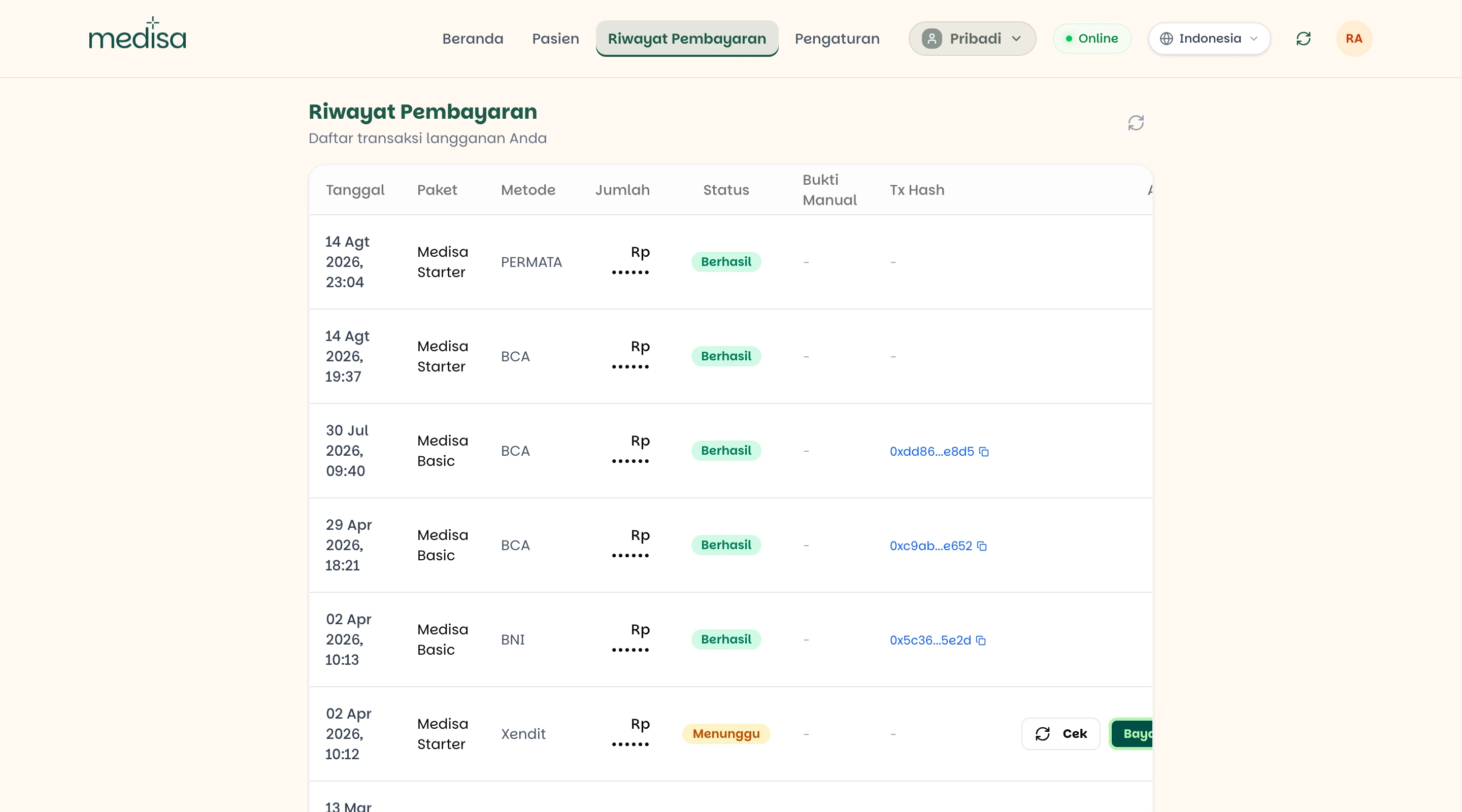
Task: Click the Menunggu status badge
Action: point(726,734)
